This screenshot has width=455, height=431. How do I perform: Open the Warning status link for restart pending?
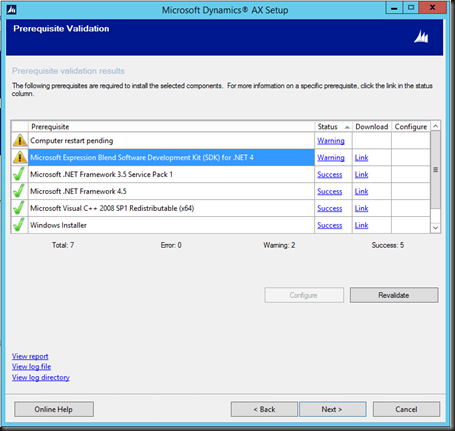click(x=331, y=141)
